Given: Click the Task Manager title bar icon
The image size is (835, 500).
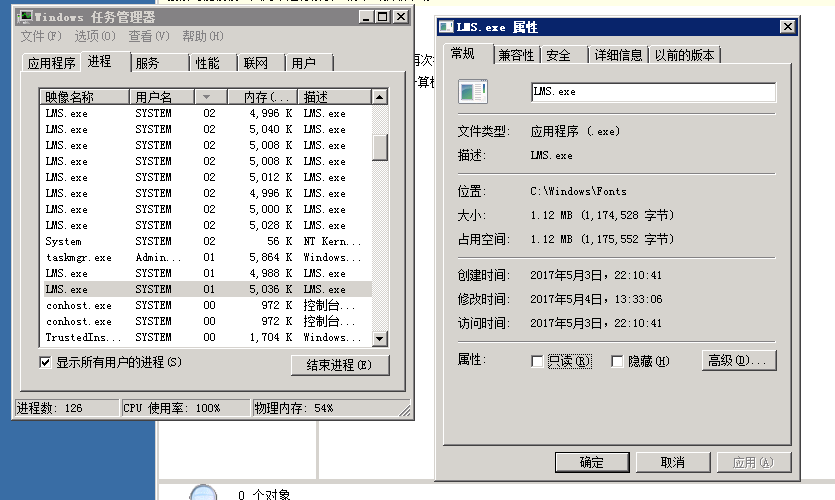Looking at the screenshot, I should point(24,17).
